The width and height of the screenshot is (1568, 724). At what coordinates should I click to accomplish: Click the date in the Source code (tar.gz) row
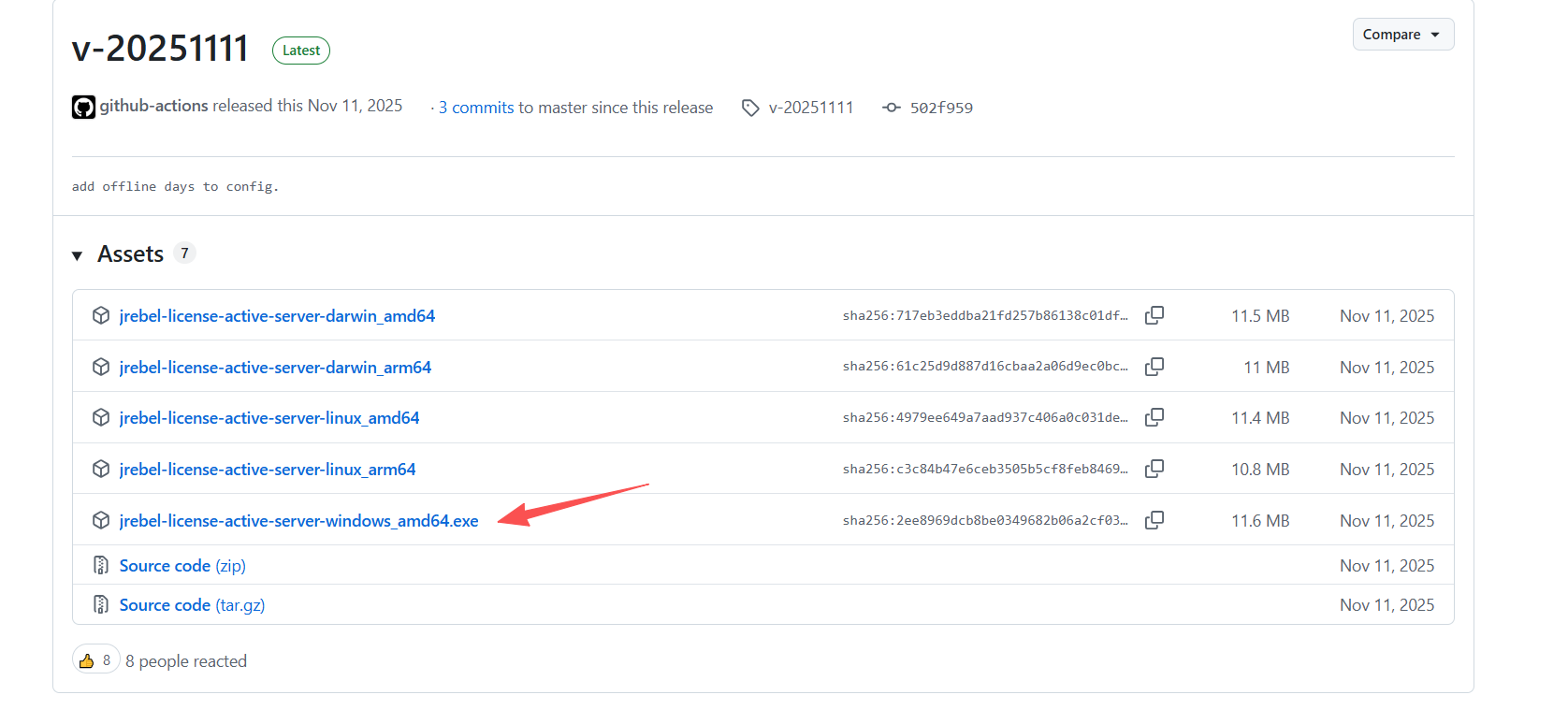1387,605
